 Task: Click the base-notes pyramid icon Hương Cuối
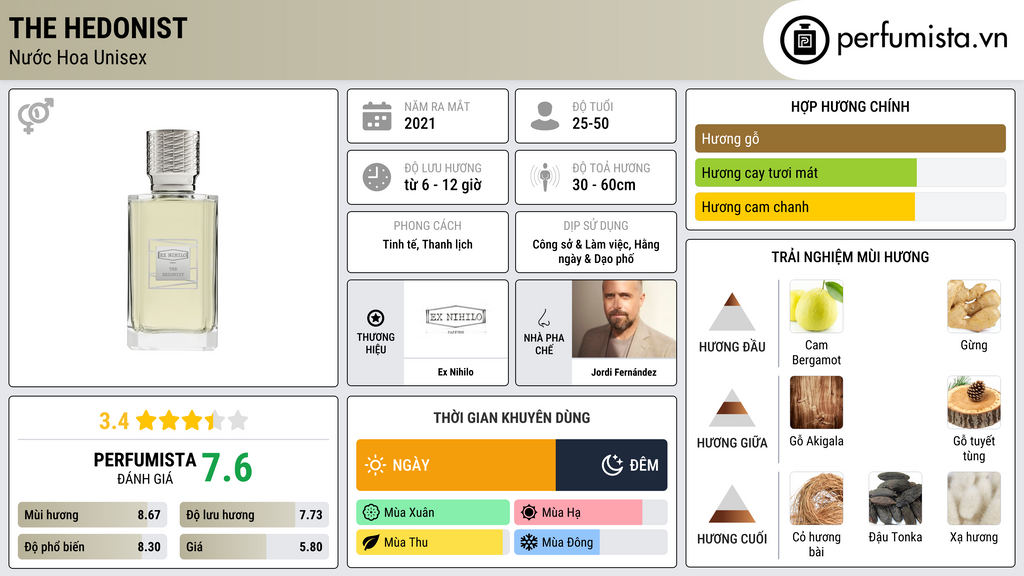coord(732,504)
